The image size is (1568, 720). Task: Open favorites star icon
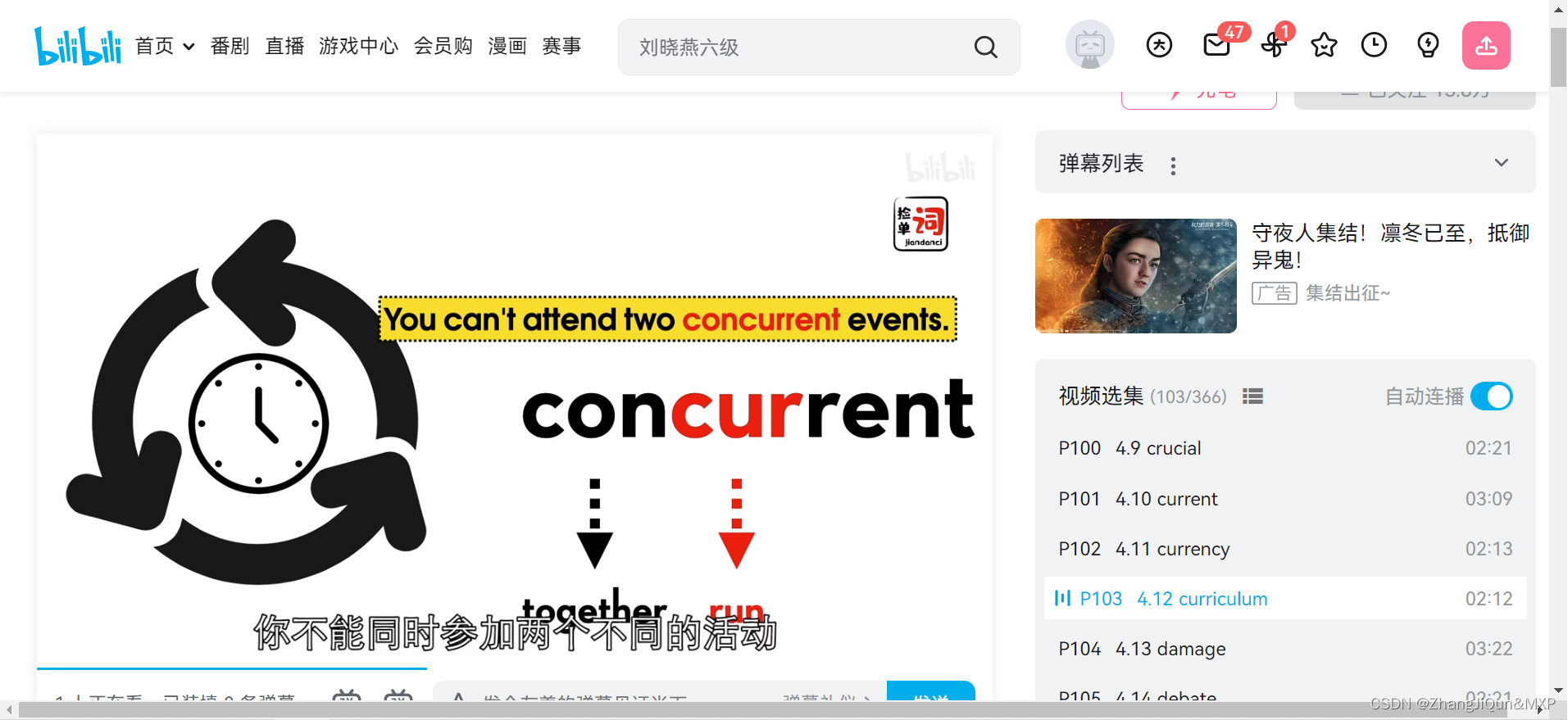pyautogui.click(x=1324, y=45)
